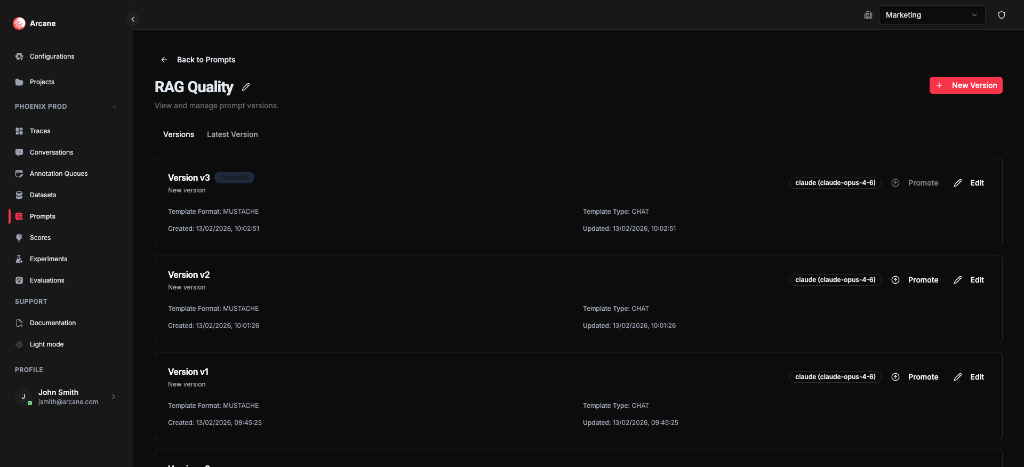This screenshot has height=467, width=1024.
Task: Open the Documentation link in sidebar
Action: click(52, 323)
